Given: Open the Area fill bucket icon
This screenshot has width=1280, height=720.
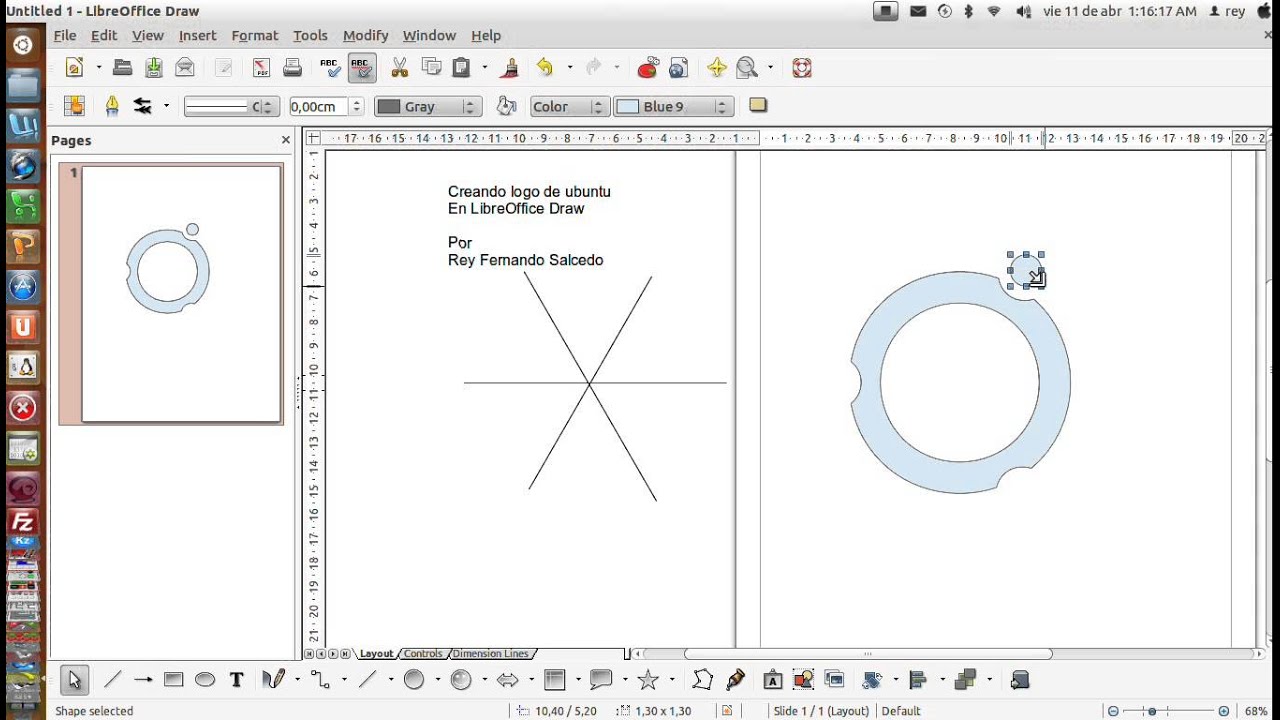Looking at the screenshot, I should [x=507, y=106].
